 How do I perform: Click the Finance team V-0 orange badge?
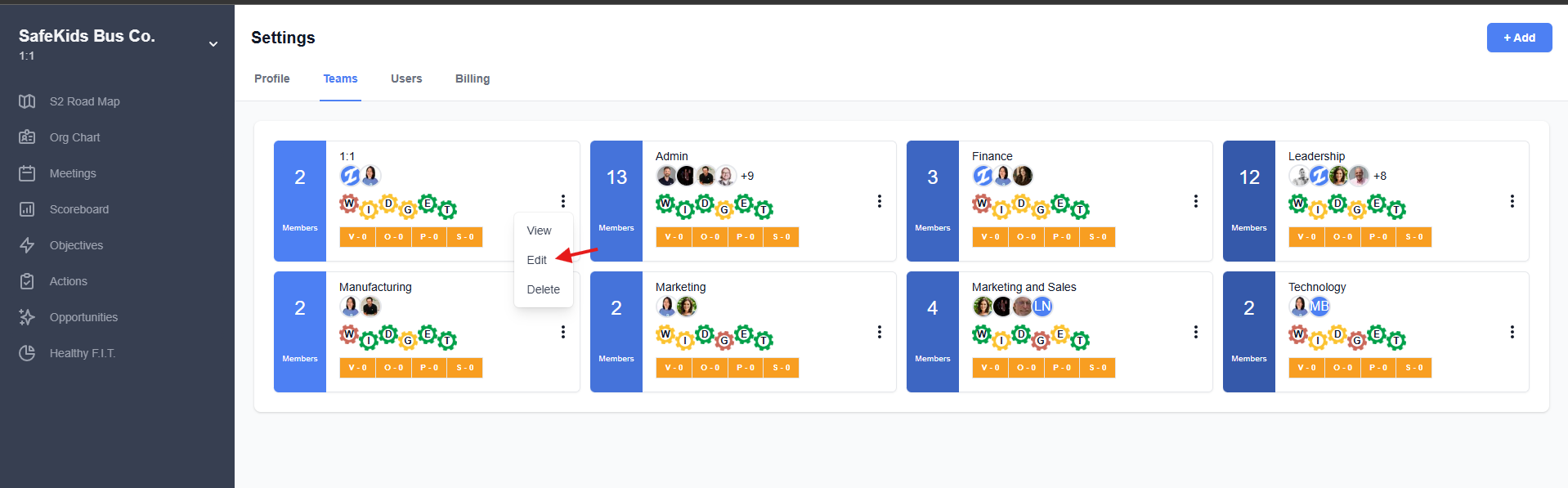tap(990, 237)
